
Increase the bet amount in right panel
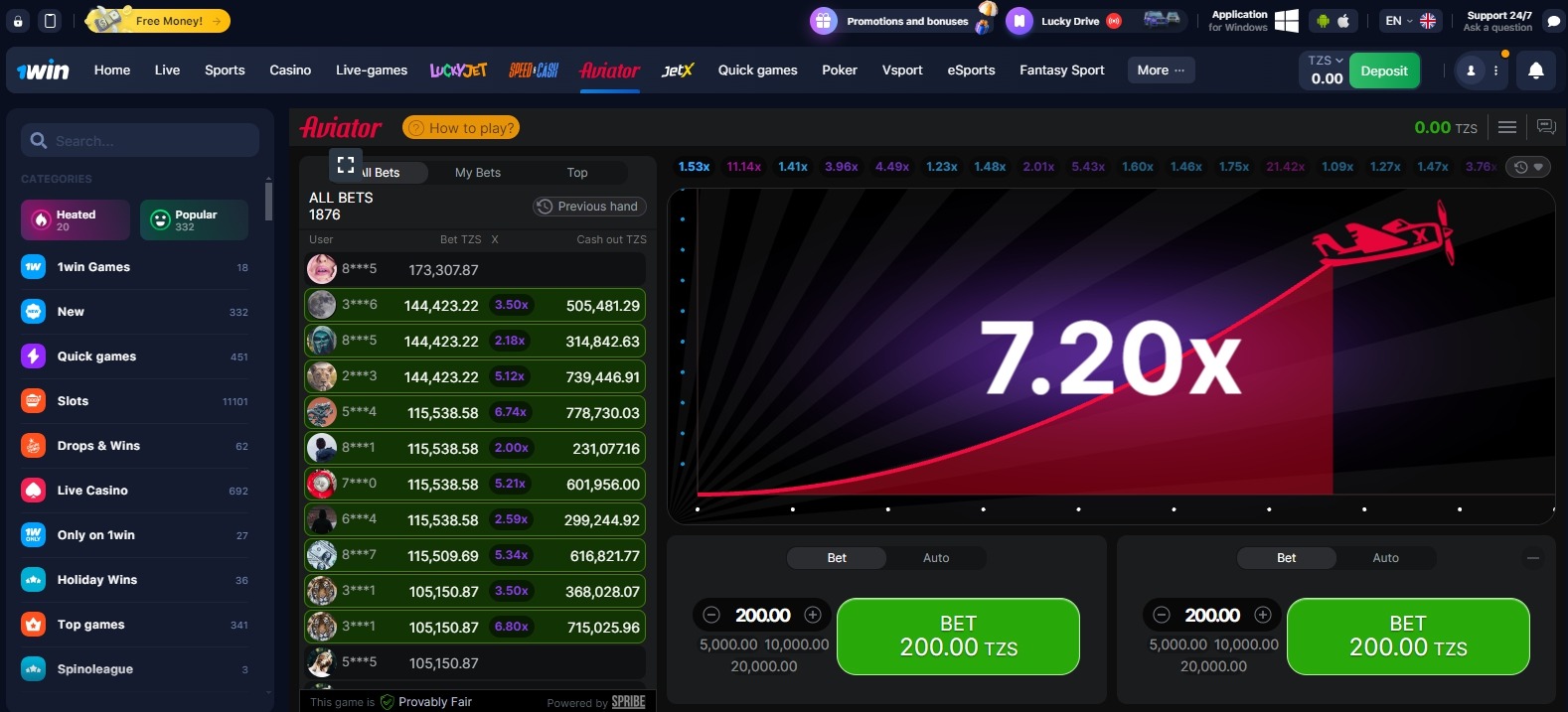(1263, 615)
